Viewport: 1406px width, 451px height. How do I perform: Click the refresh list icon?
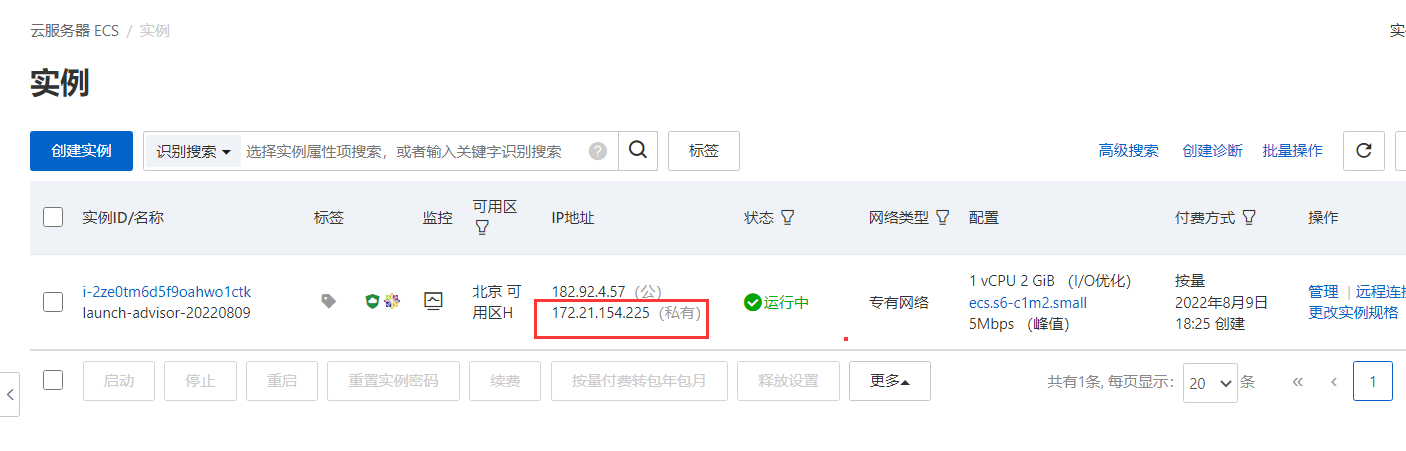coord(1363,151)
